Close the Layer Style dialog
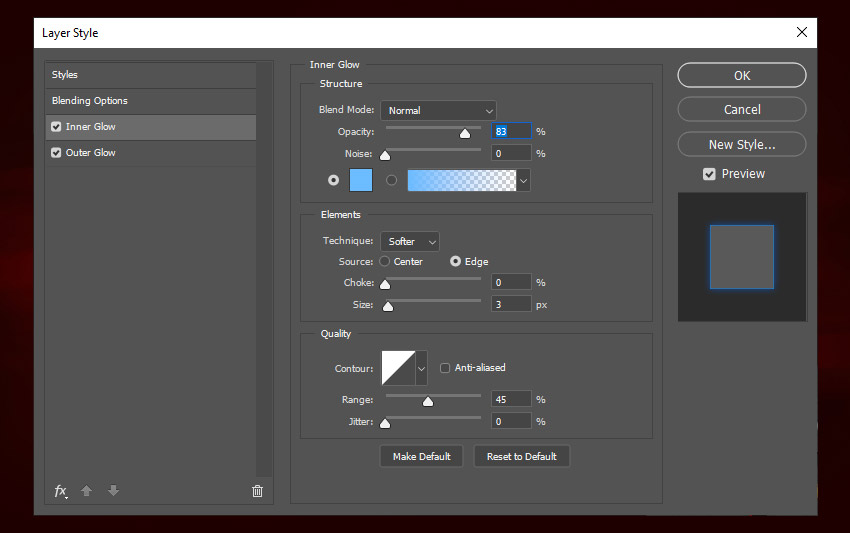This screenshot has width=850, height=533. coord(801,32)
